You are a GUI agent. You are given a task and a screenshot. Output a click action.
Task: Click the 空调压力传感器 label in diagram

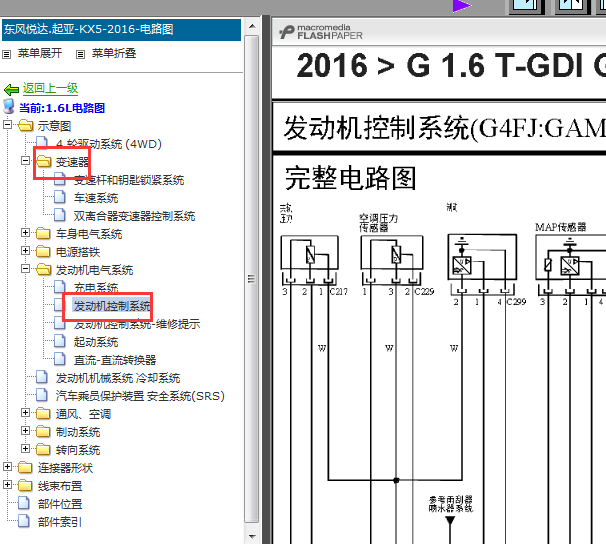378,223
